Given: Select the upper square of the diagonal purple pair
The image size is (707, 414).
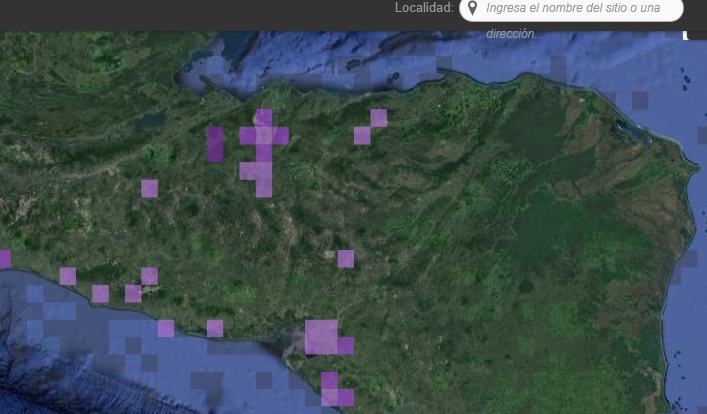Looking at the screenshot, I should coord(379,118).
